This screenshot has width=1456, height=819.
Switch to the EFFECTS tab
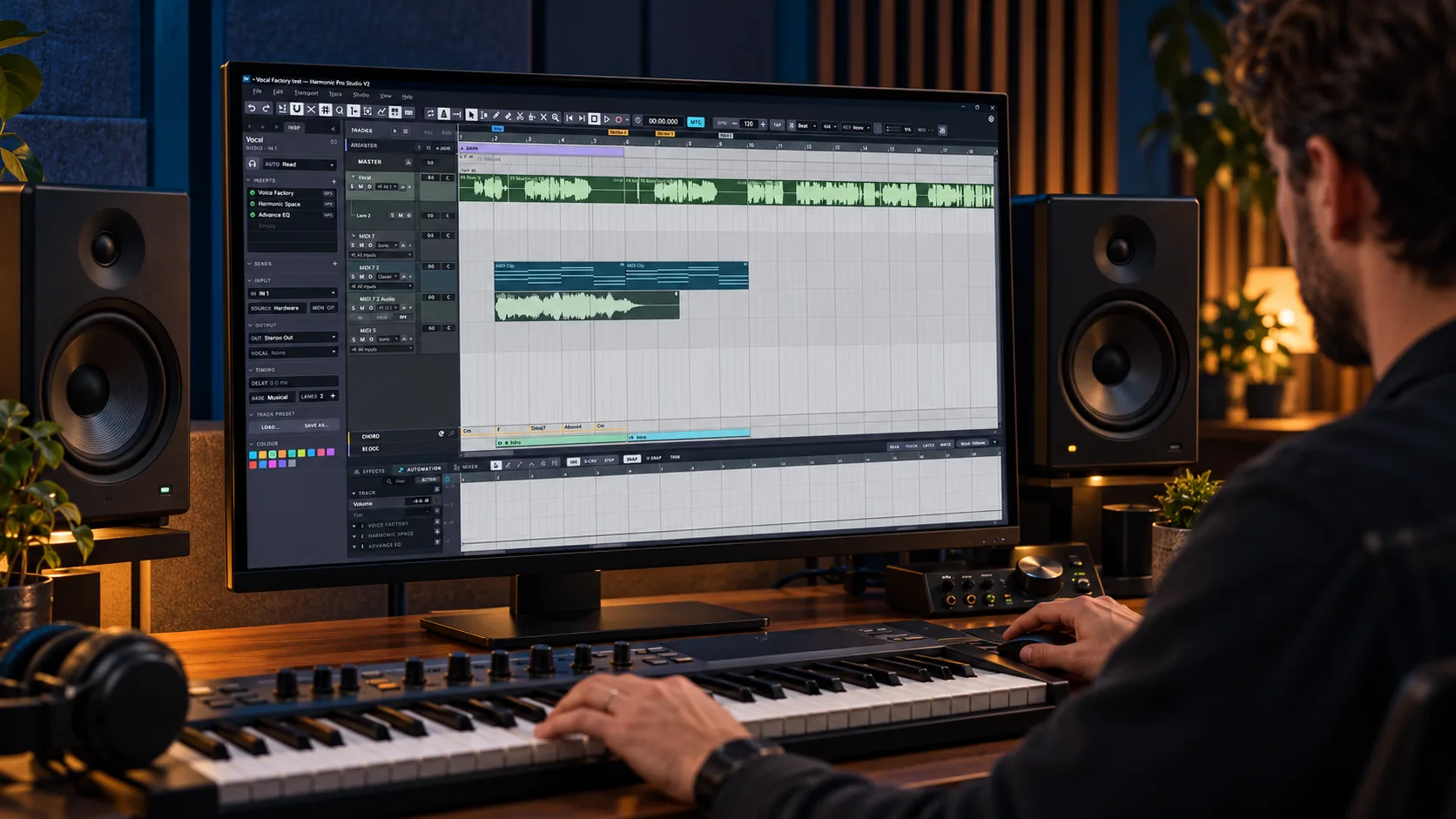pos(369,471)
